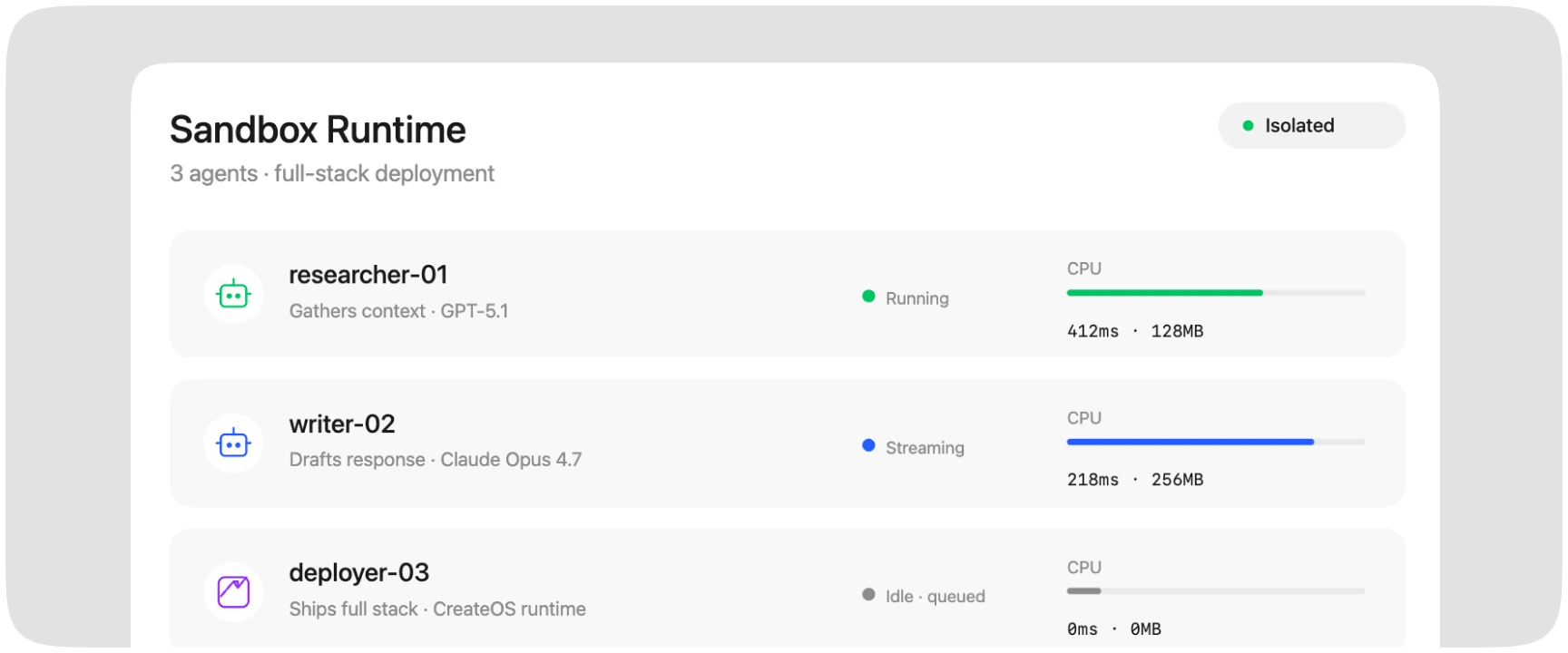The height and width of the screenshot is (653, 1568).
Task: Click the blue Streaming status dot
Action: [868, 445]
